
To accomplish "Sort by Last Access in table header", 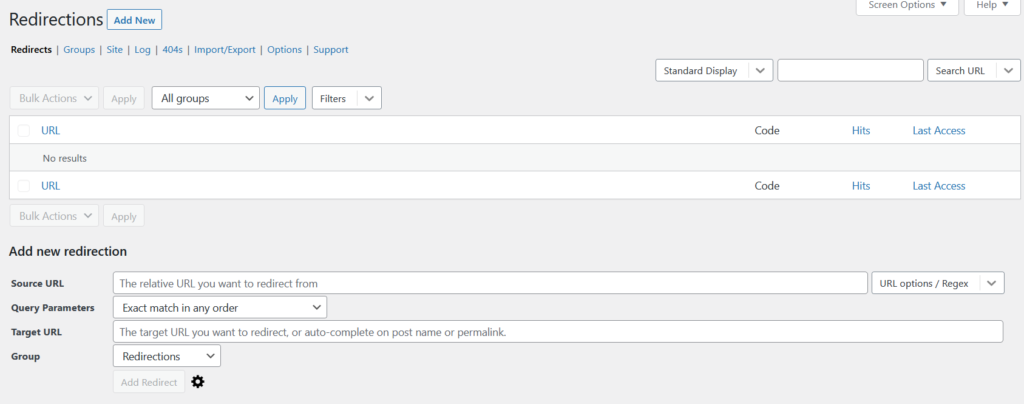I will 938,131.
